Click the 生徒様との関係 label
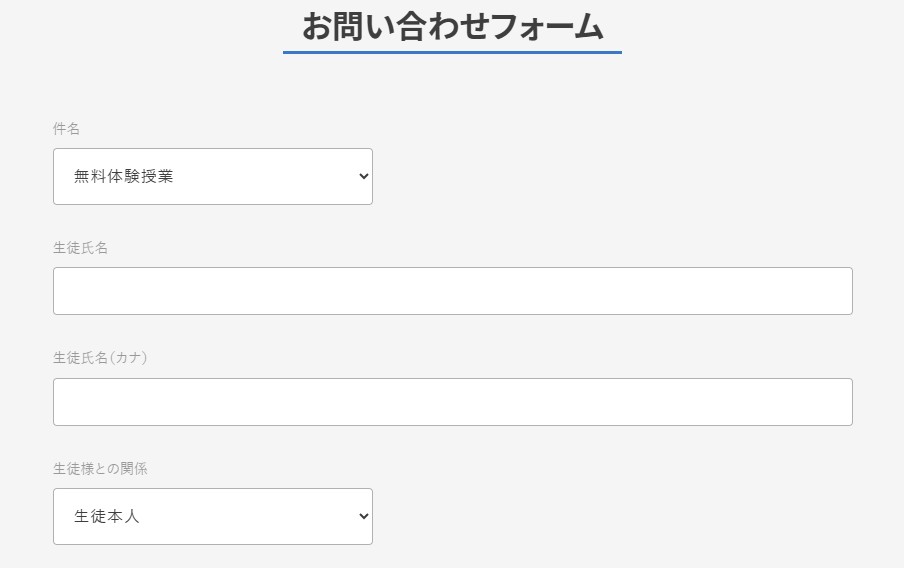Screen dimensions: 904x568 (x=100, y=468)
